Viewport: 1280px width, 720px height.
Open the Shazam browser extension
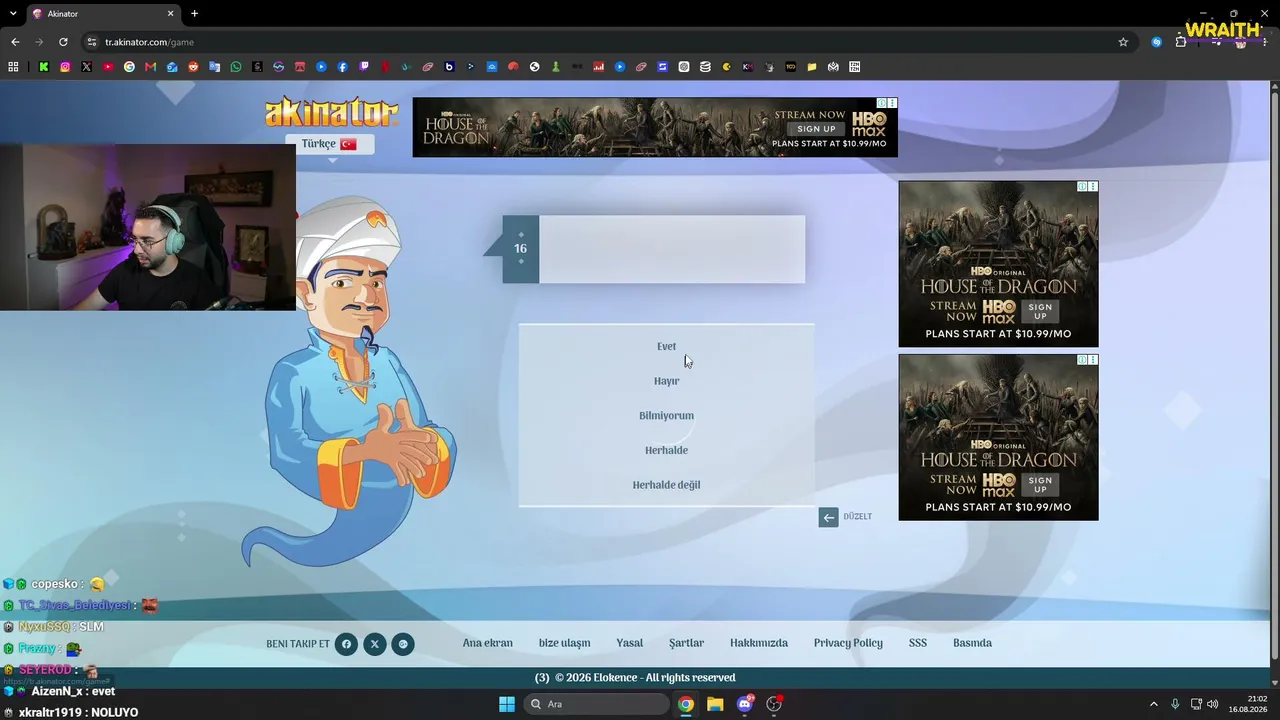click(x=1156, y=42)
